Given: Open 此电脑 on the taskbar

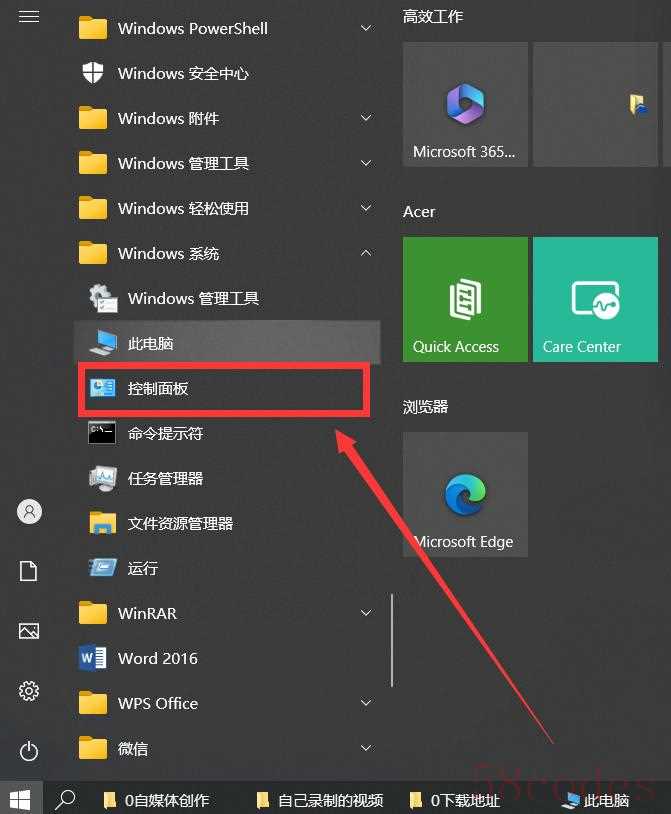Looking at the screenshot, I should 596,800.
